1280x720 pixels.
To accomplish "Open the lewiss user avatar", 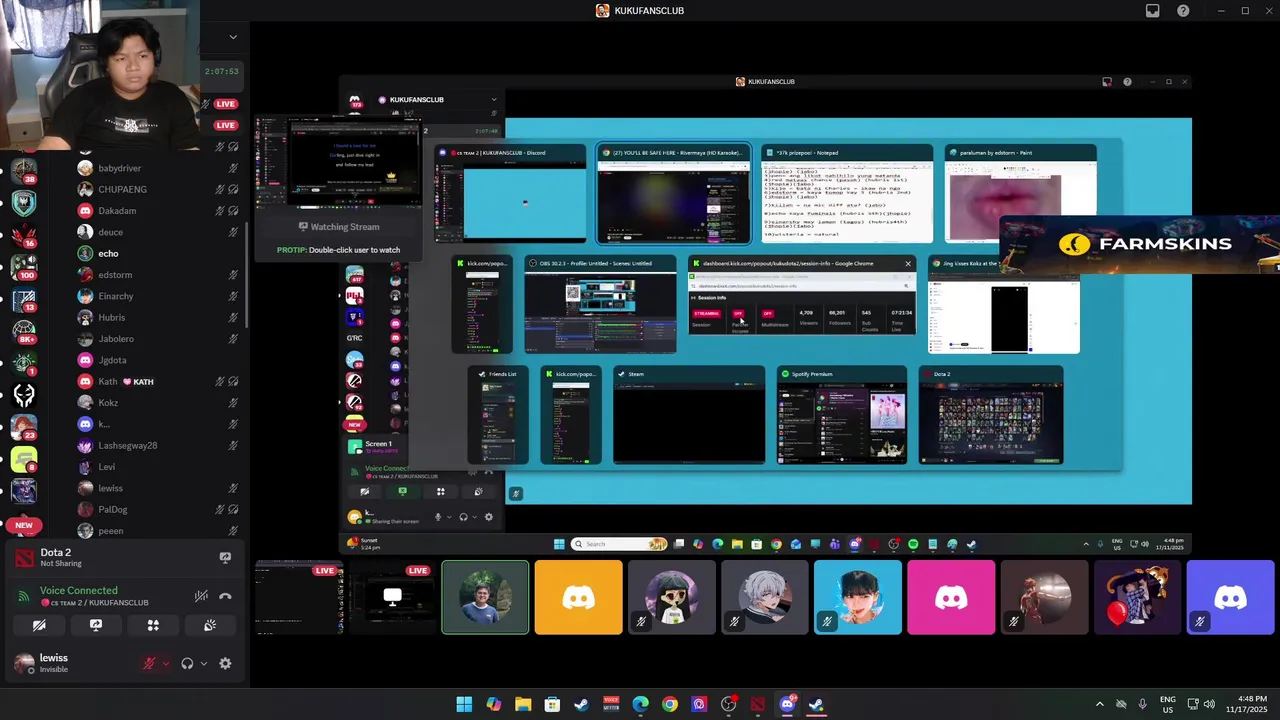I will (x=24, y=662).
